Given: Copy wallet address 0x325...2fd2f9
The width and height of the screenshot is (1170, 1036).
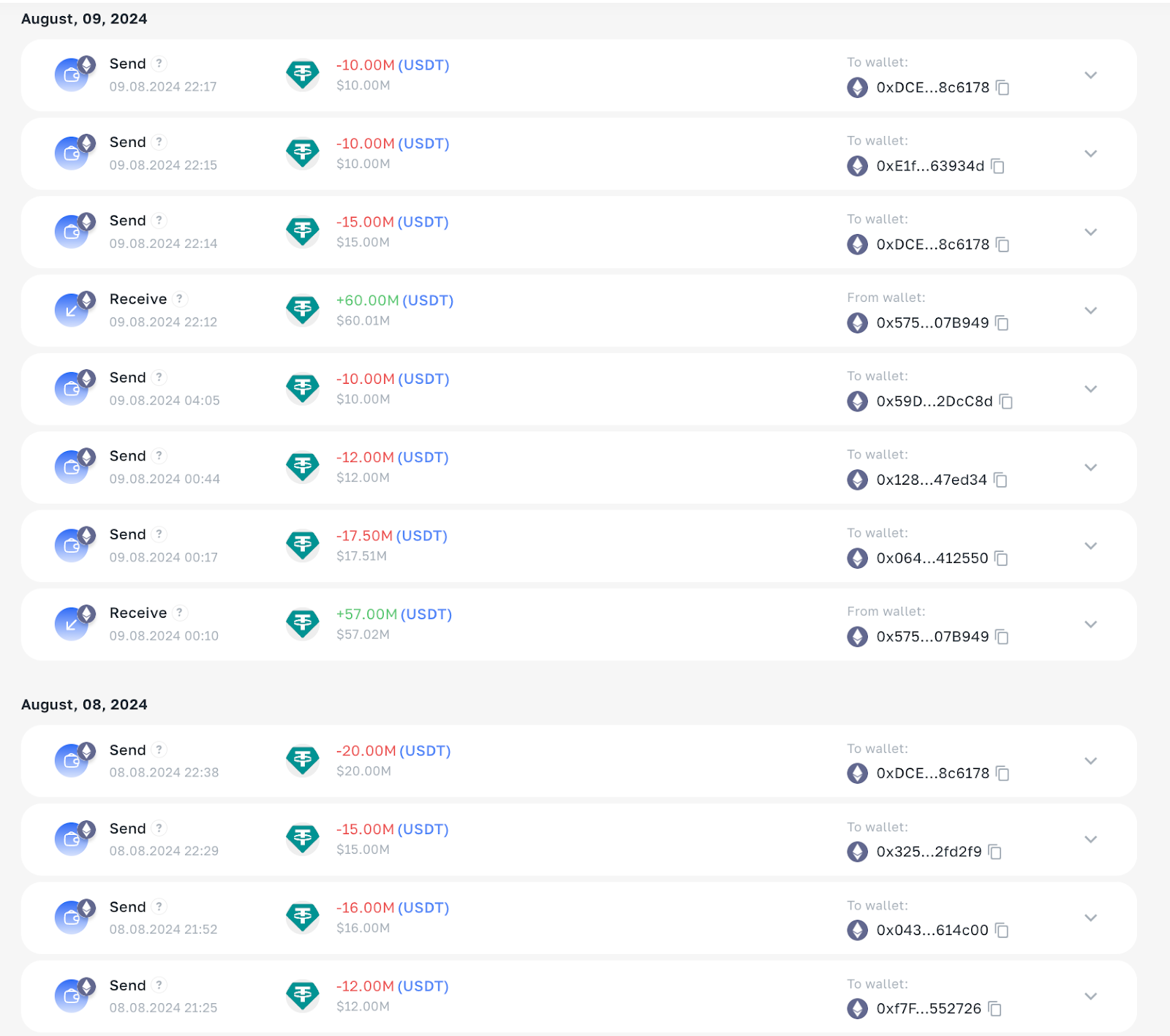Looking at the screenshot, I should [x=994, y=852].
